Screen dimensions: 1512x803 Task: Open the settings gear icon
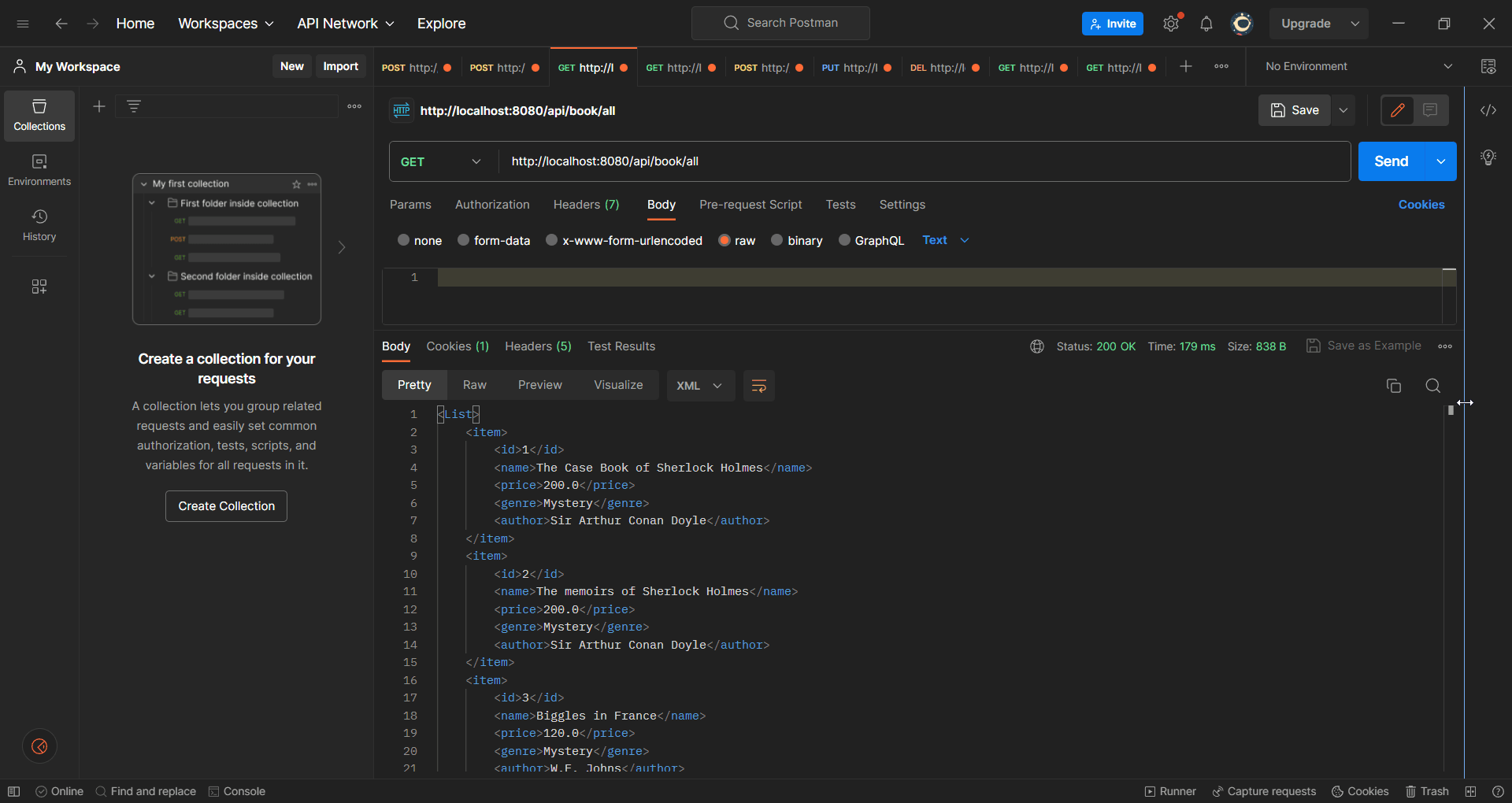tap(1171, 24)
